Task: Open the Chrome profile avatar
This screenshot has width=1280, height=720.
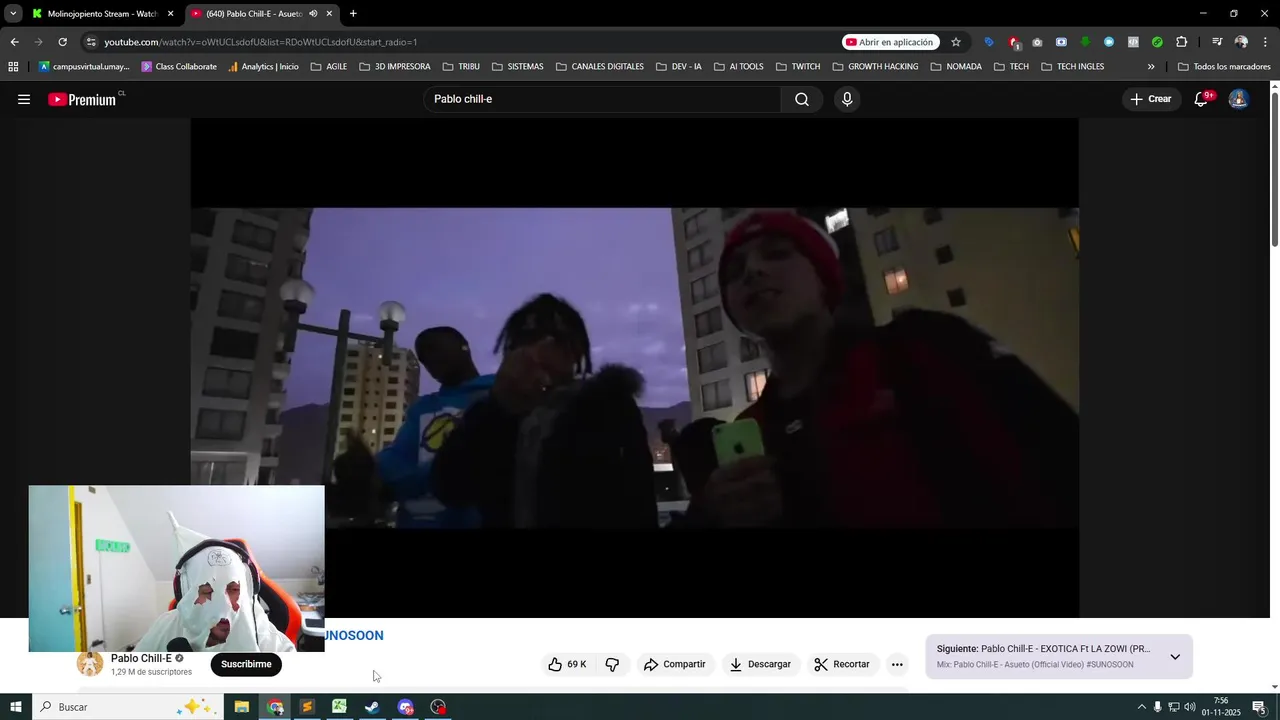Action: click(x=1241, y=42)
